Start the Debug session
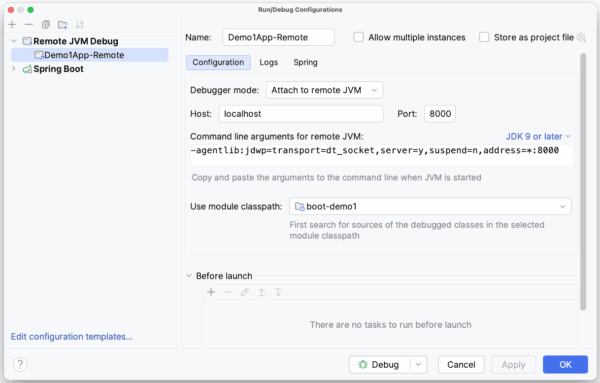 click(x=380, y=365)
